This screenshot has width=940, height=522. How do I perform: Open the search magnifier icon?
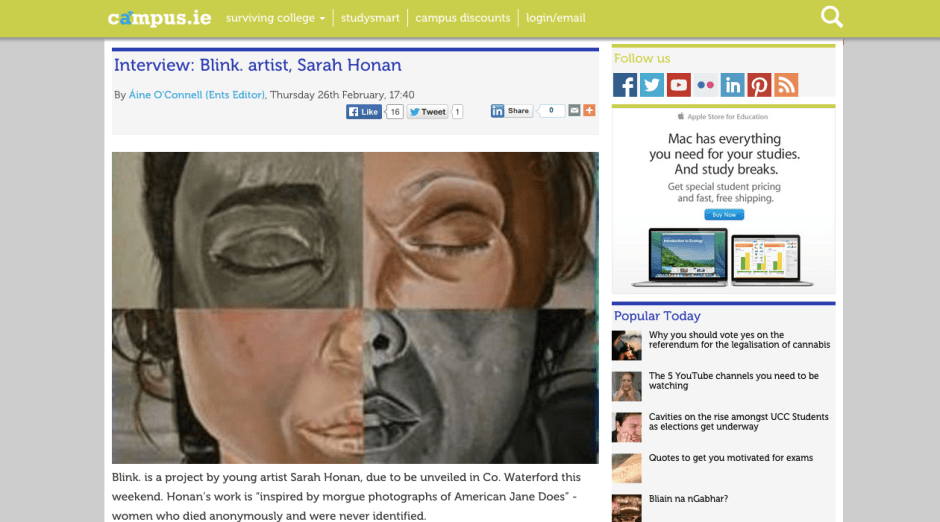point(831,17)
